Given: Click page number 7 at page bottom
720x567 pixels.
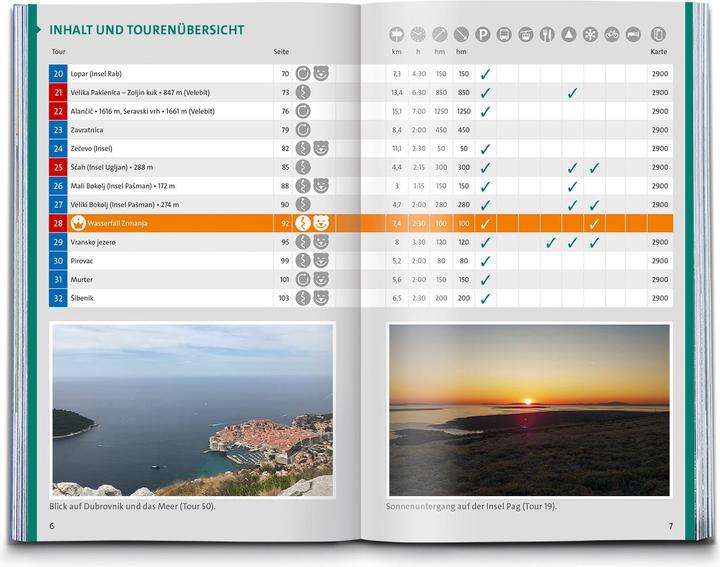Looking at the screenshot, I should (x=670, y=526).
